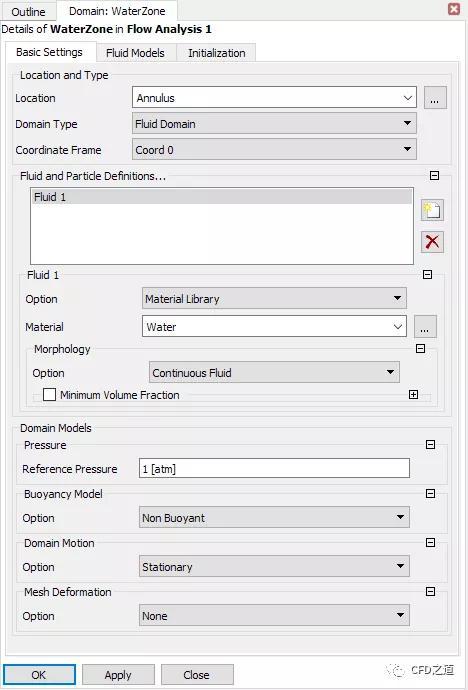The height and width of the screenshot is (690, 468).
Task: Collapse the Fluid 1 settings group
Action: pos(427,275)
